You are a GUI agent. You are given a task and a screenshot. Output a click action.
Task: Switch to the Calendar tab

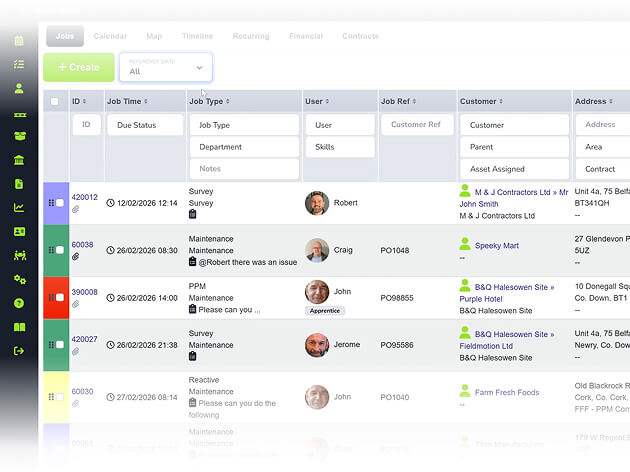coord(110,36)
